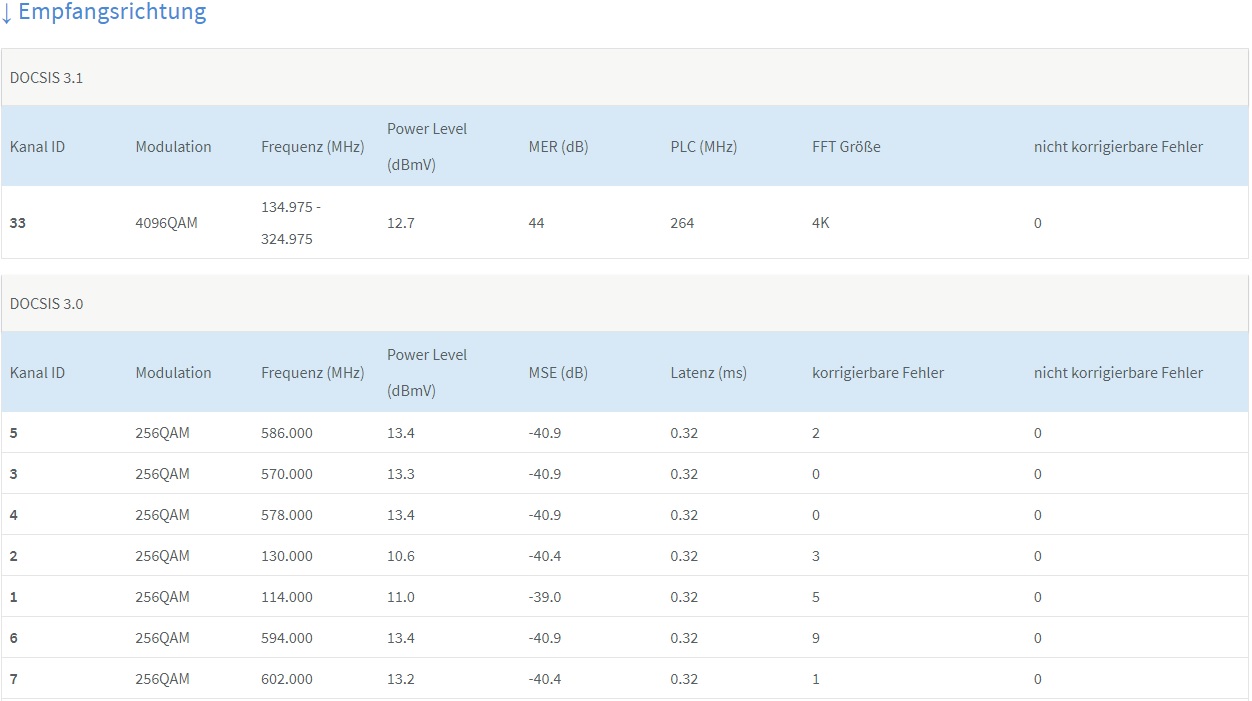Screen dimensions: 1252x701
Task: Click DOCSIS 3.0 nicht korrigierbare Fehler header
Action: tap(1119, 373)
